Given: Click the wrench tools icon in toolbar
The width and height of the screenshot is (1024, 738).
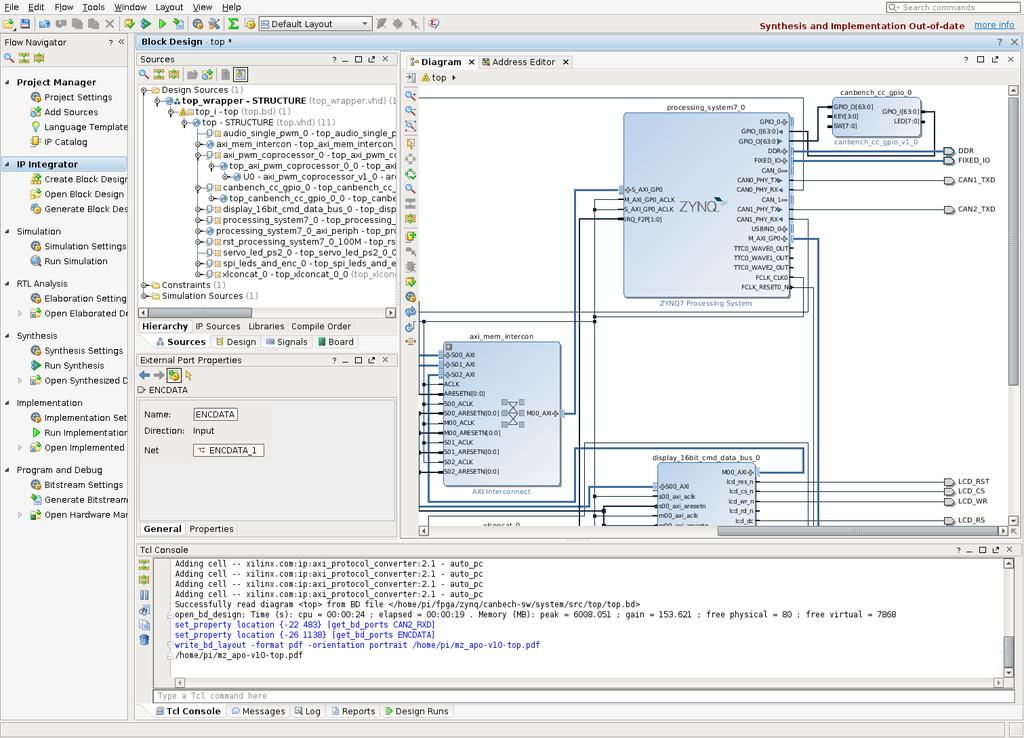Looking at the screenshot, I should [x=214, y=24].
